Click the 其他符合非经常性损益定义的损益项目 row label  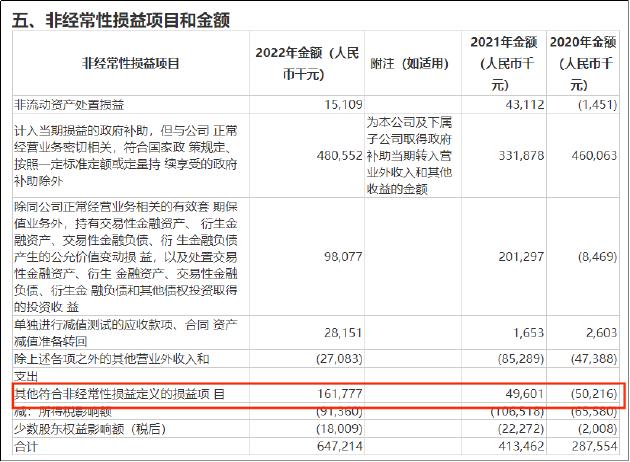click(119, 394)
